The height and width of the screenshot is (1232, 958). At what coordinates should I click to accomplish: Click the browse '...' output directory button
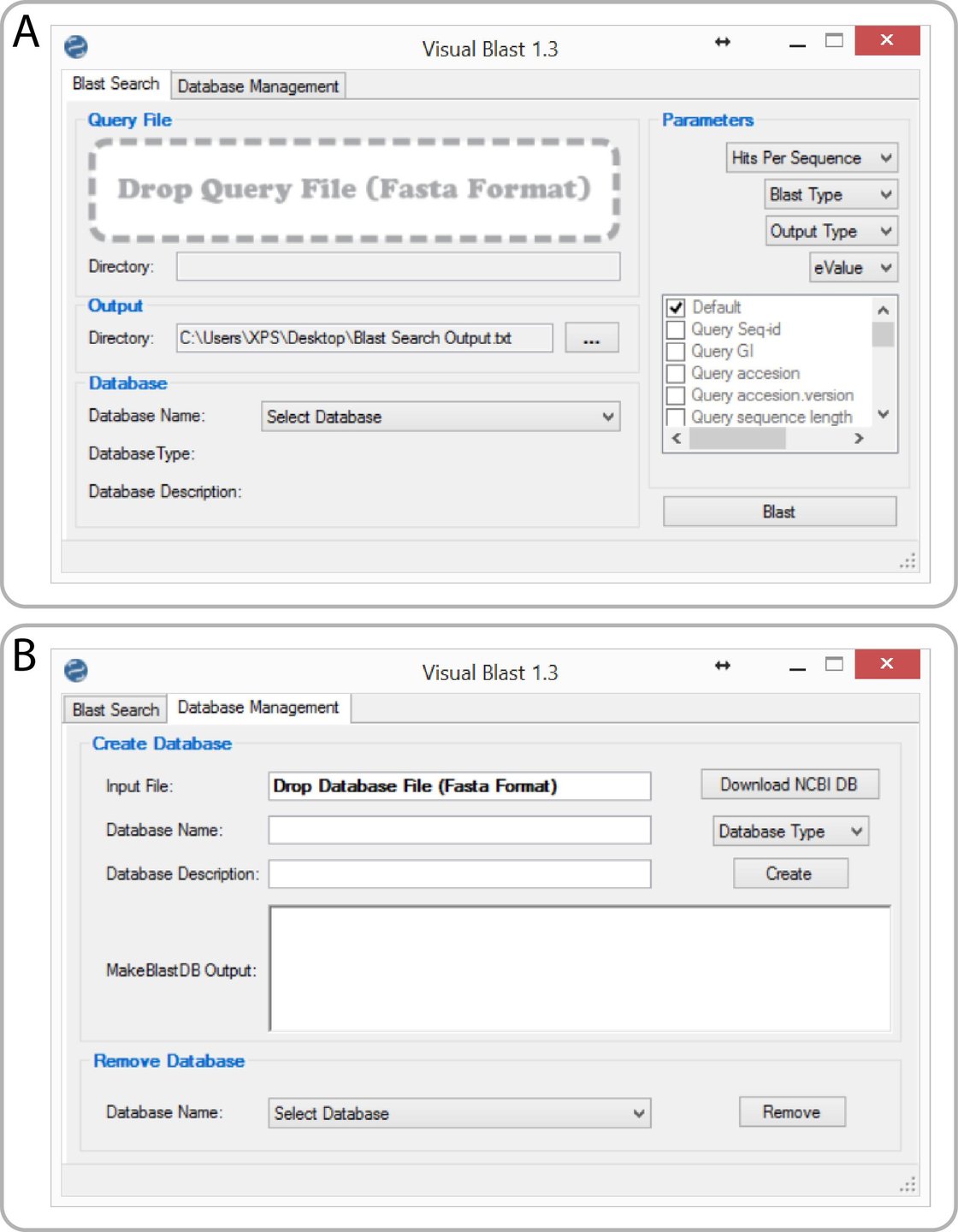pos(591,338)
